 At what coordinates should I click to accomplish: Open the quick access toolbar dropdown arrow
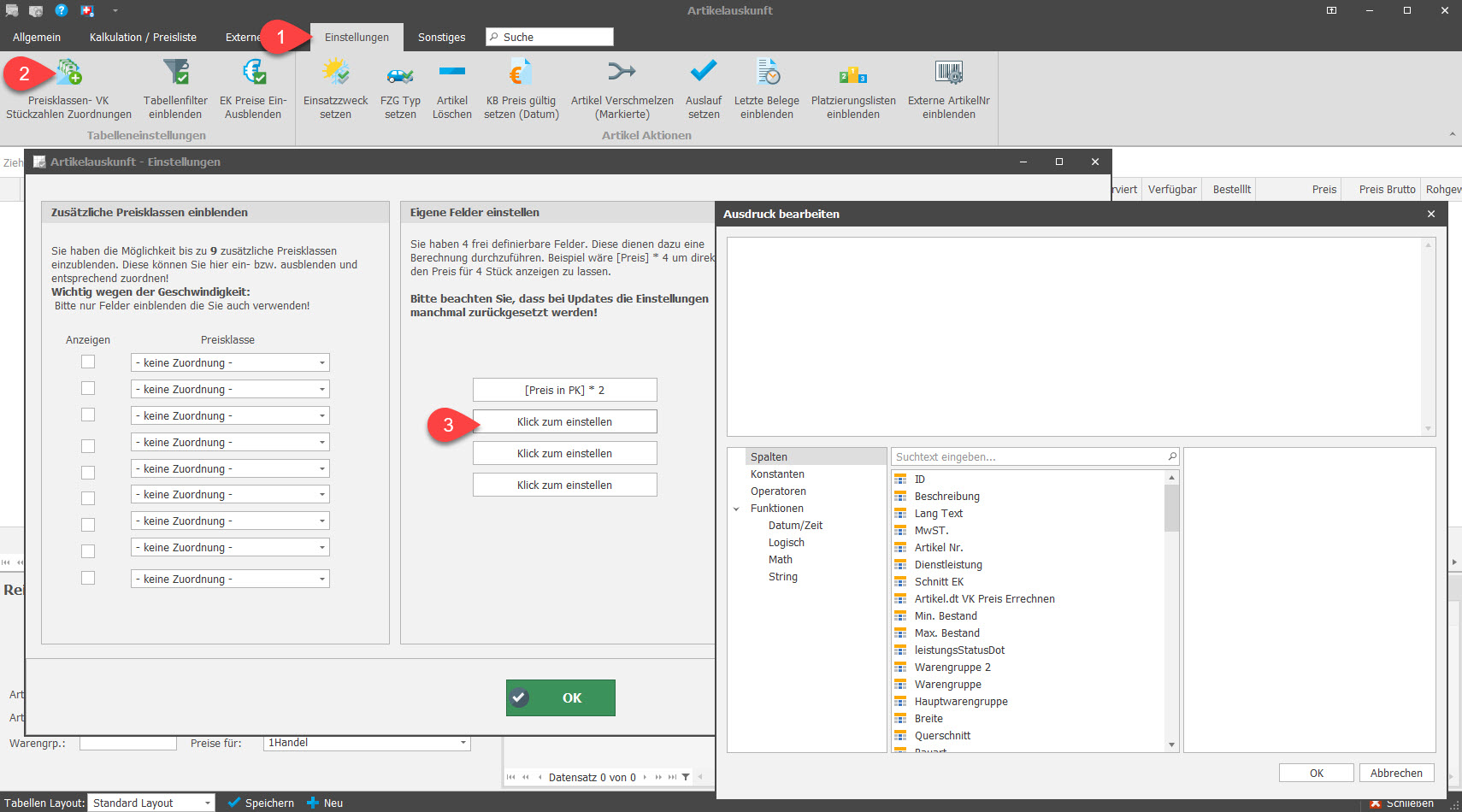click(x=115, y=10)
